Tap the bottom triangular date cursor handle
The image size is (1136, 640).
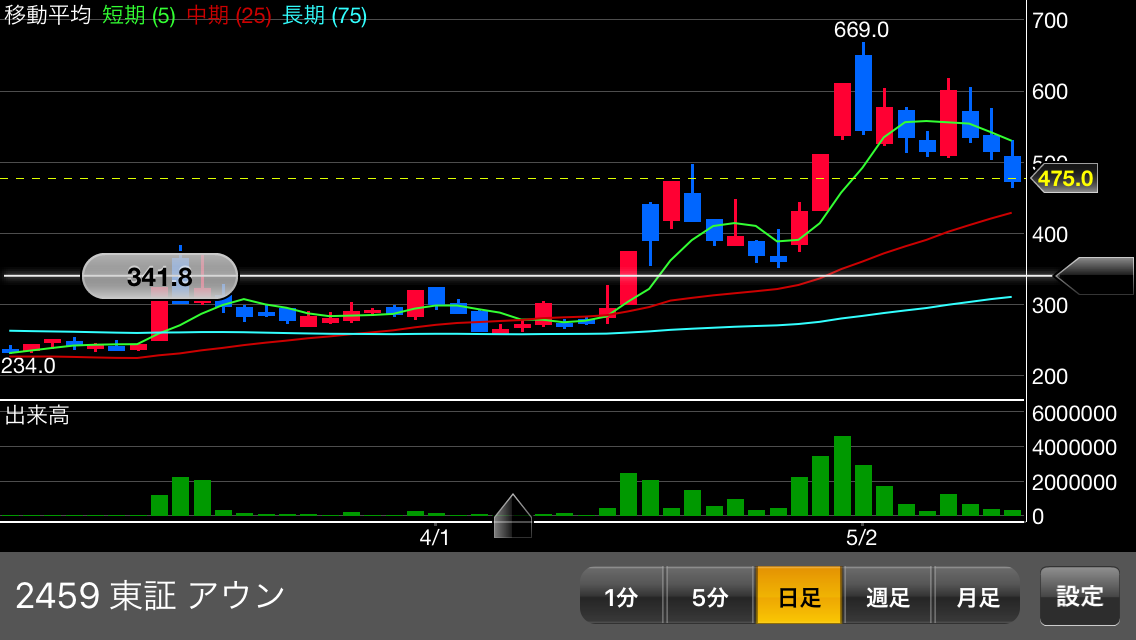point(512,516)
